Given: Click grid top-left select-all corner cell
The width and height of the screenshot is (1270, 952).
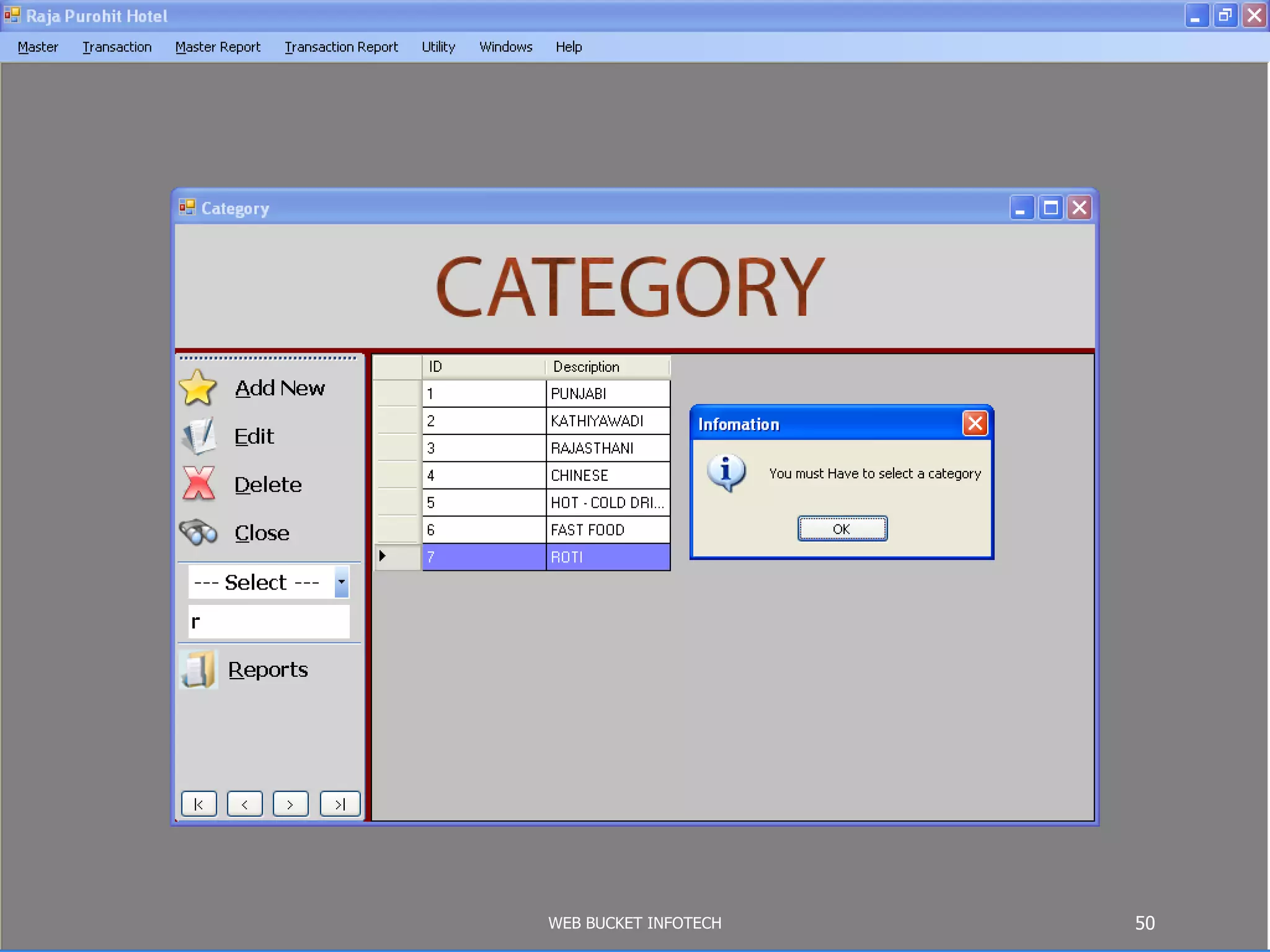Looking at the screenshot, I should click(397, 367).
